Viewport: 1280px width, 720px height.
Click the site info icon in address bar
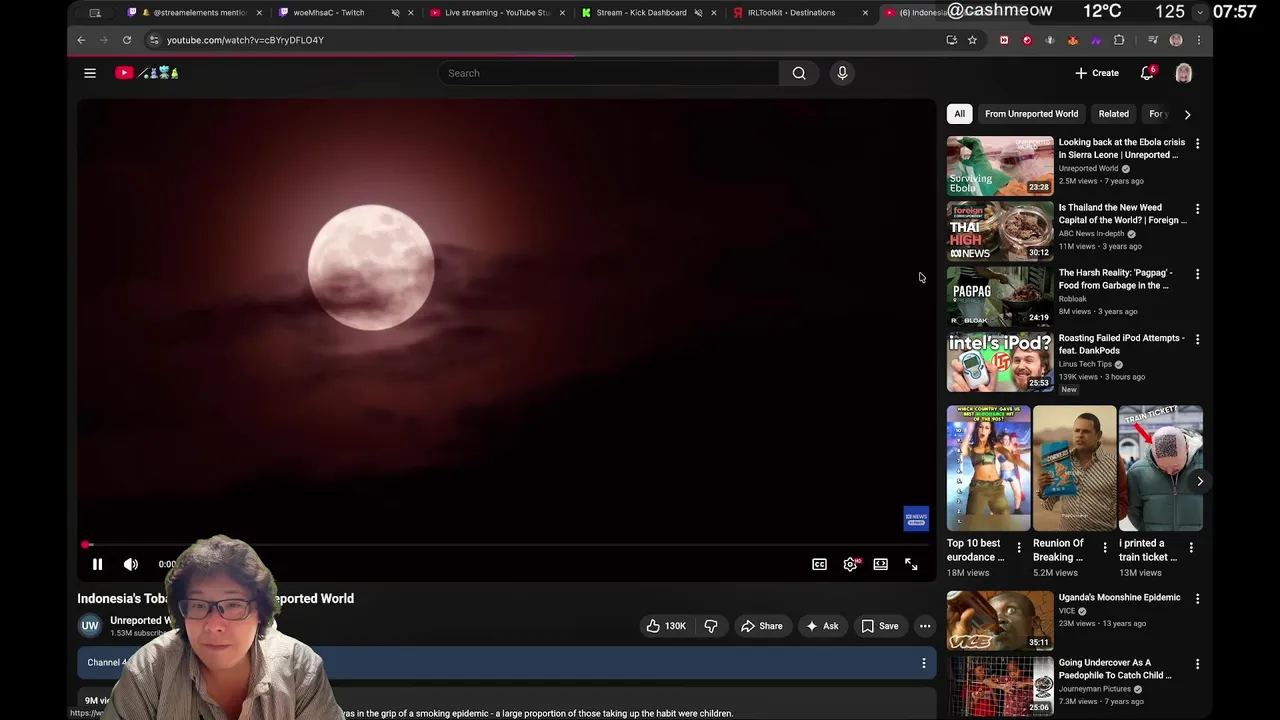153,40
